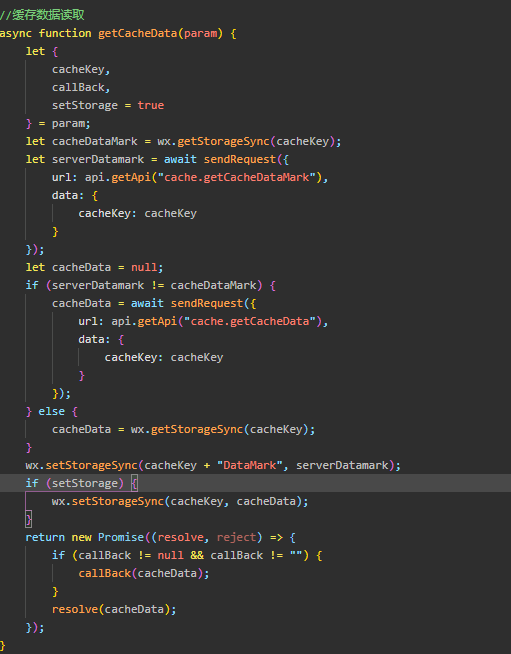Click wx.getStorageSync in the else block
Viewport: 511px width, 654px height.
coord(187,429)
